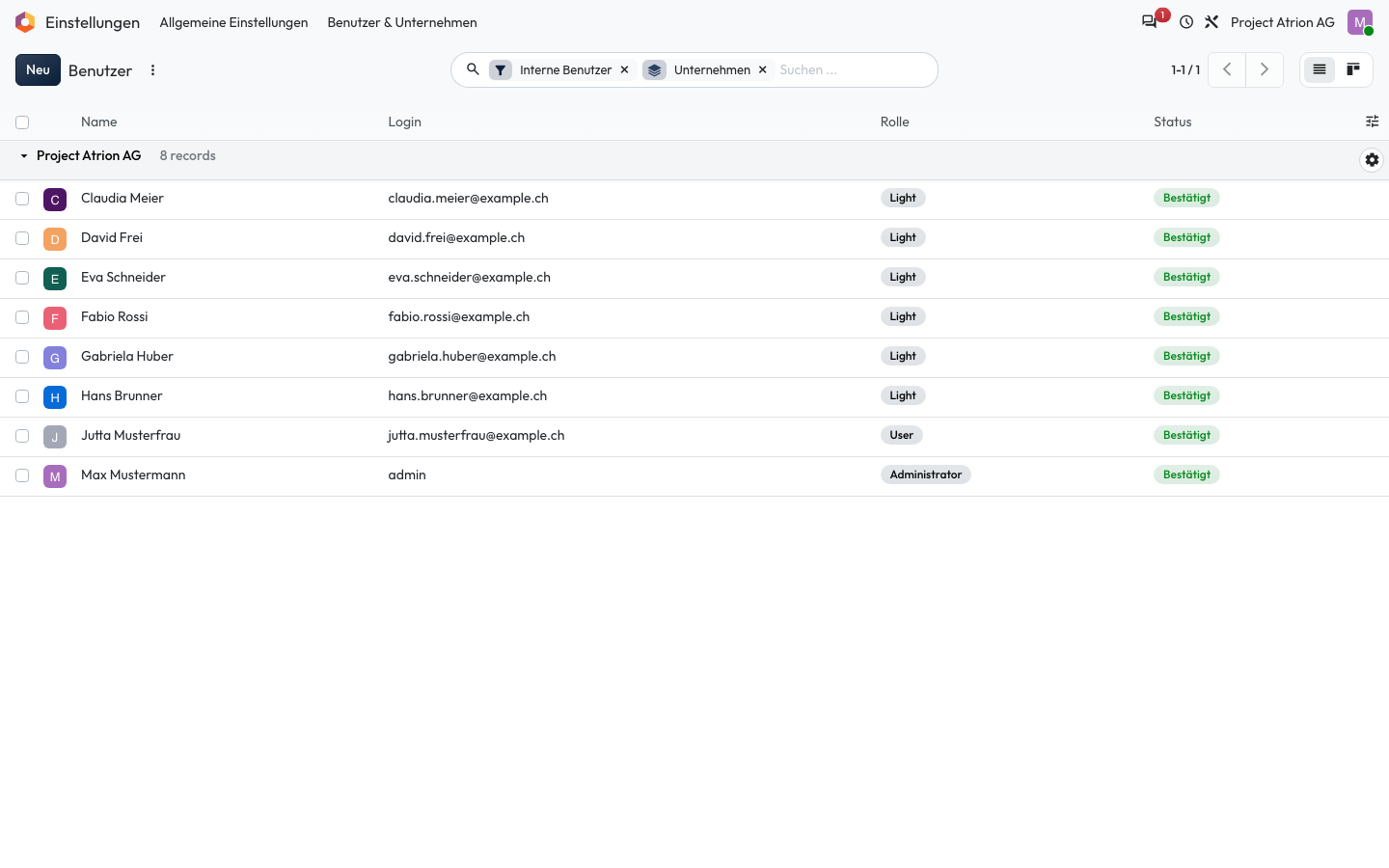
Task: Switch to list view
Action: (1320, 69)
